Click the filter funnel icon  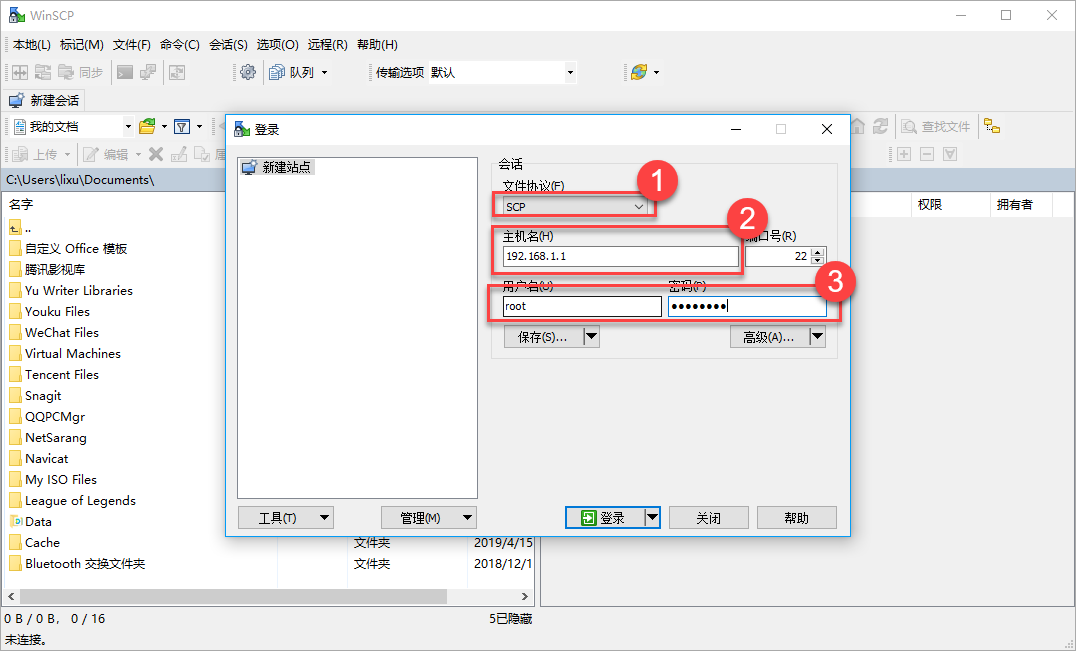tap(182, 126)
